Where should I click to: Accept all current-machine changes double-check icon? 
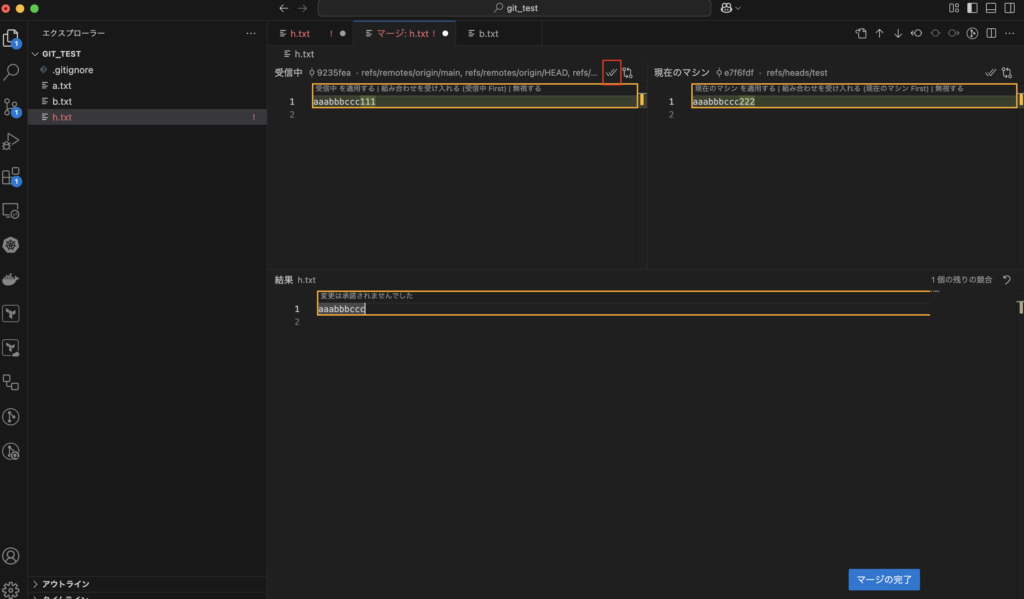(991, 73)
